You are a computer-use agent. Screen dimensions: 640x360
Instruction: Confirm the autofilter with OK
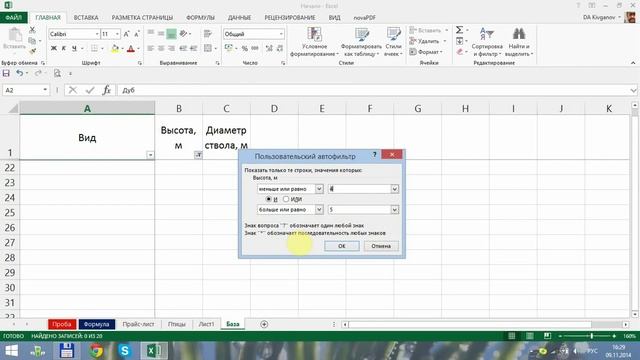342,246
